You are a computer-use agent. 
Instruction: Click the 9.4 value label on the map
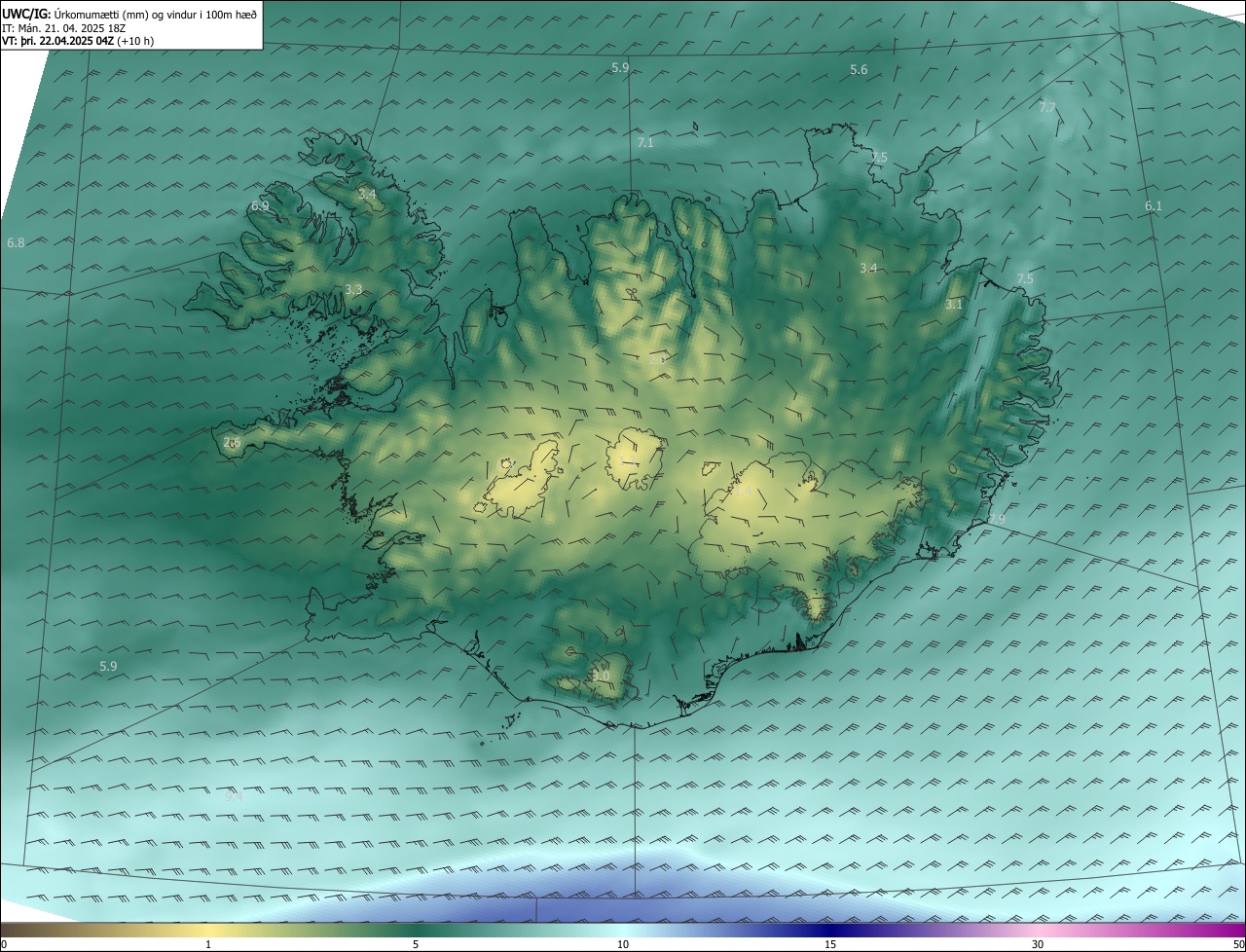tap(234, 796)
